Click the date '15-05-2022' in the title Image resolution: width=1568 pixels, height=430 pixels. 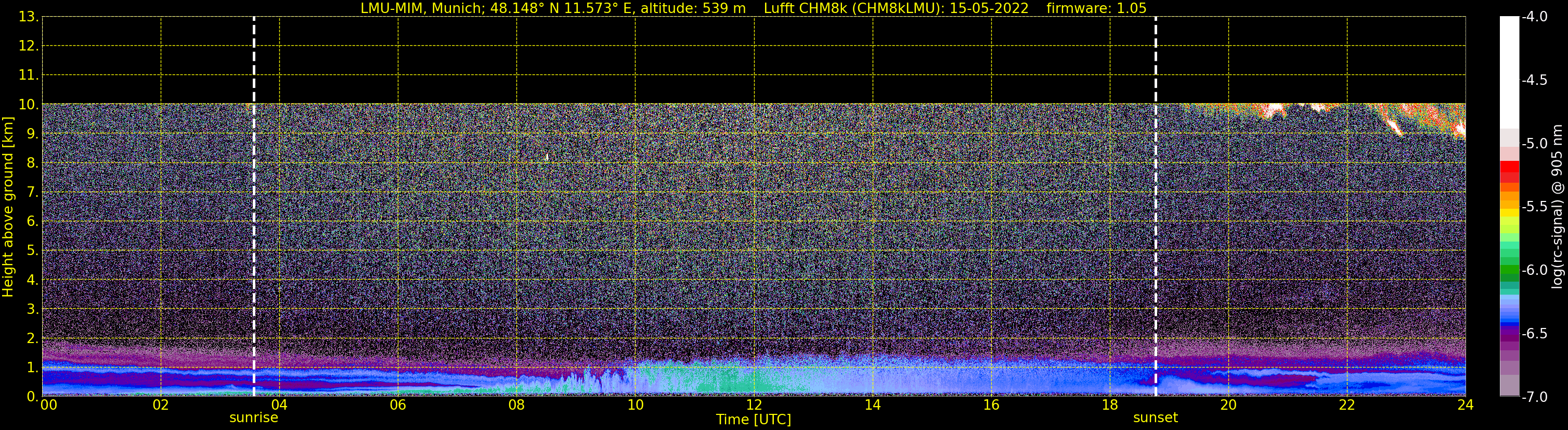pos(989,8)
